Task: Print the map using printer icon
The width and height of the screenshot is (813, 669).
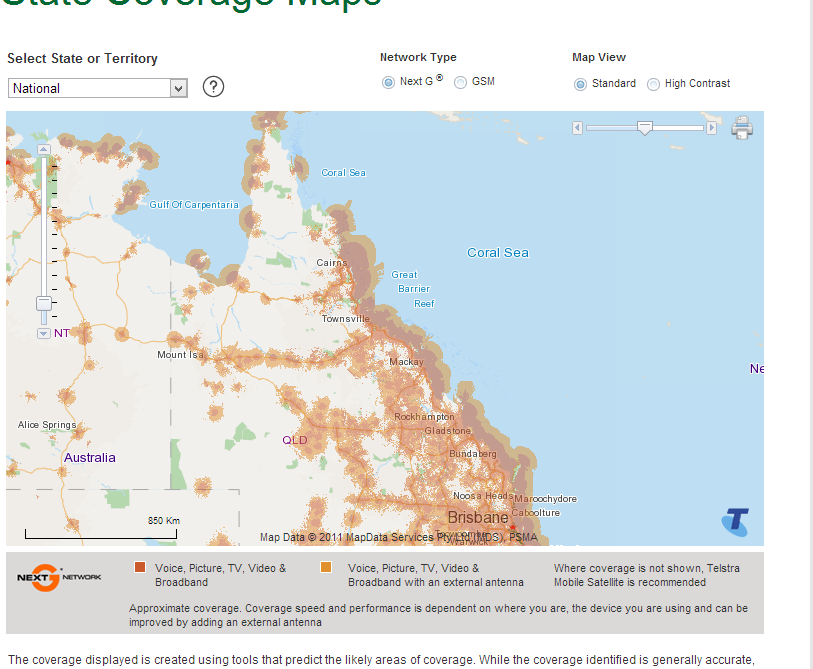Action: click(x=742, y=128)
